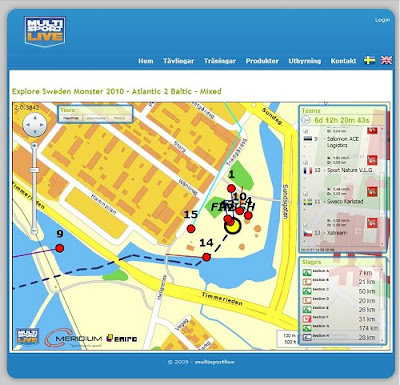Click the Section C stage icon
This screenshot has height=385, width=400.
[307, 291]
